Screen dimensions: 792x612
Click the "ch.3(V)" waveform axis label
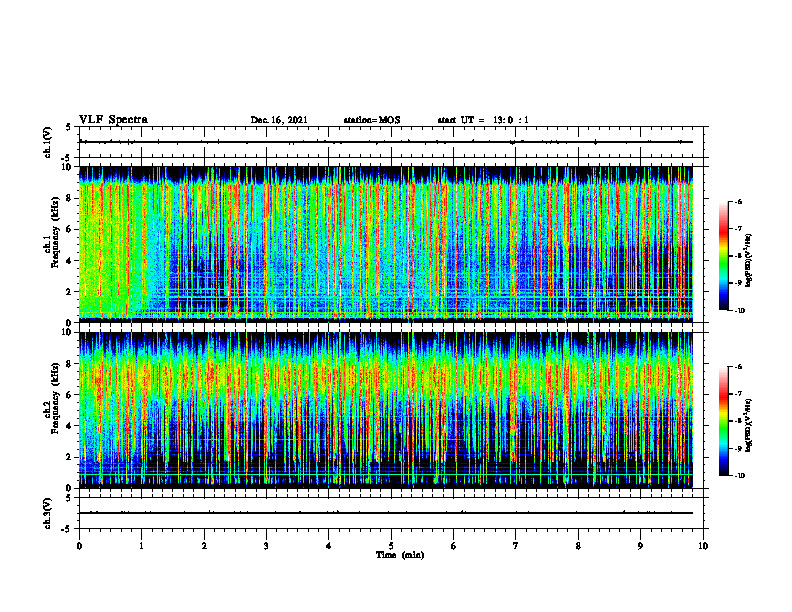click(48, 513)
